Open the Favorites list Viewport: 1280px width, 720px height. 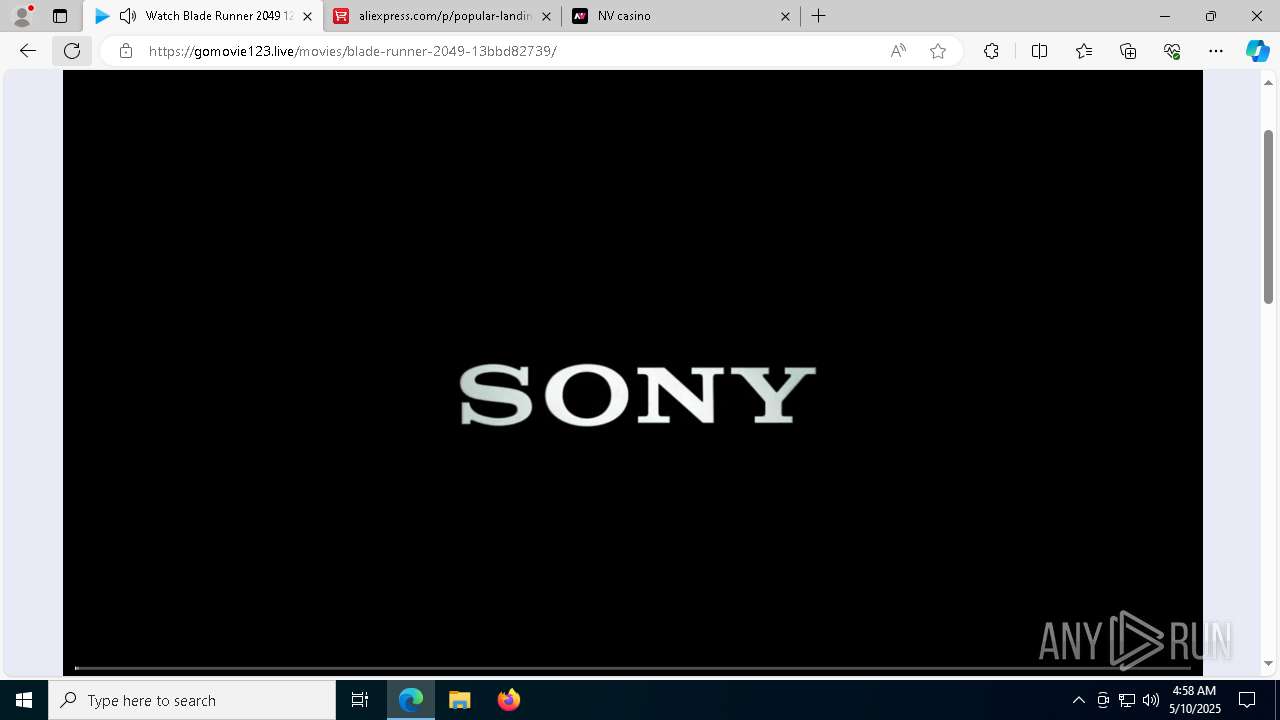coord(1084,51)
